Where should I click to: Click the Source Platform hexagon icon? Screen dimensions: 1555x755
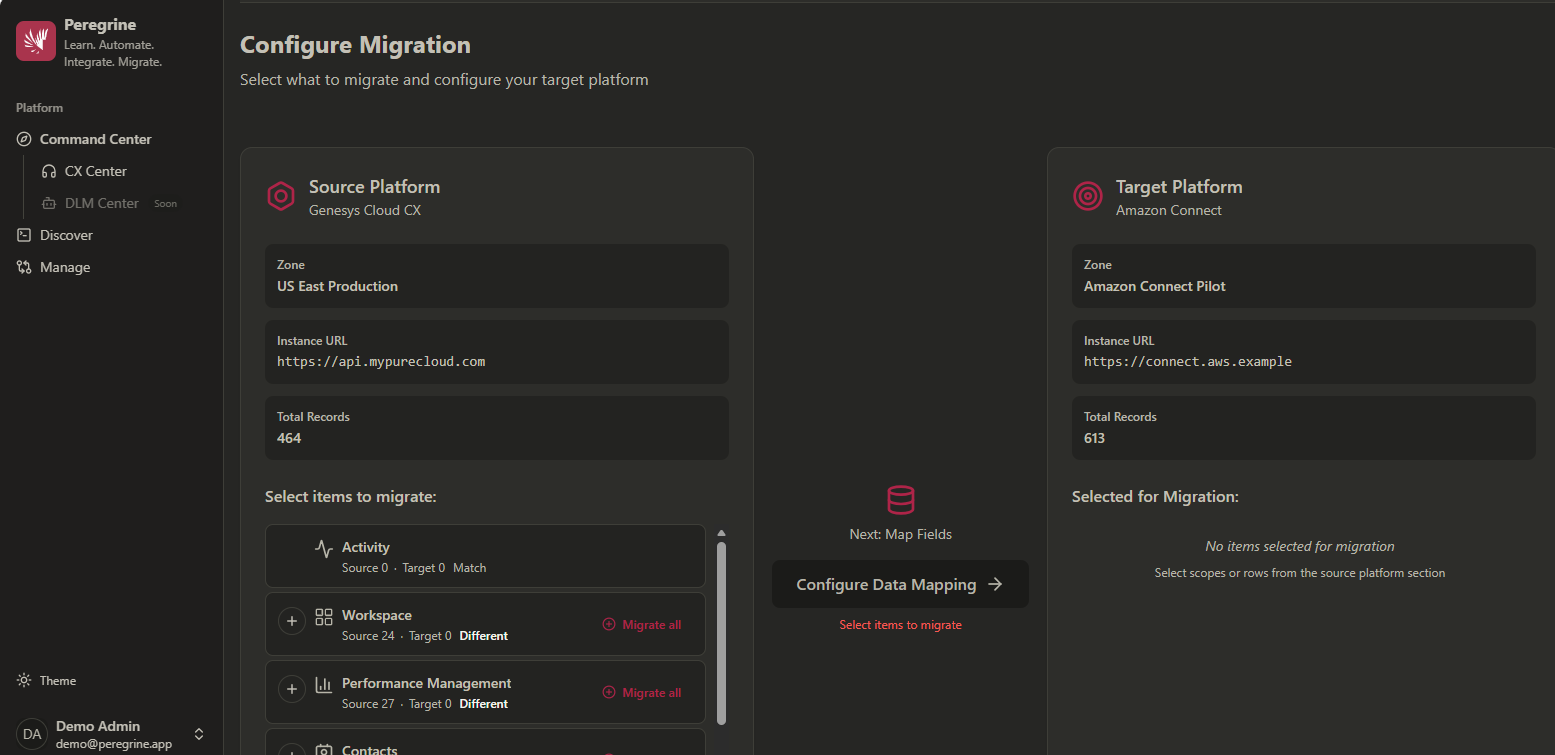click(281, 196)
